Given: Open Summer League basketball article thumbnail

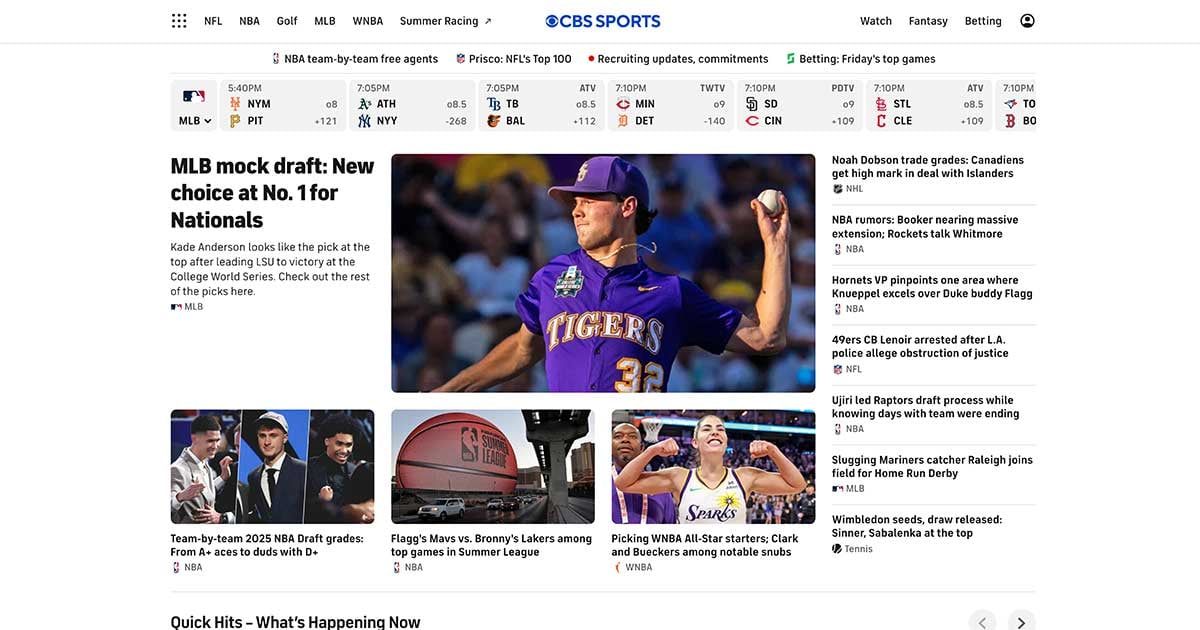Looking at the screenshot, I should [493, 467].
